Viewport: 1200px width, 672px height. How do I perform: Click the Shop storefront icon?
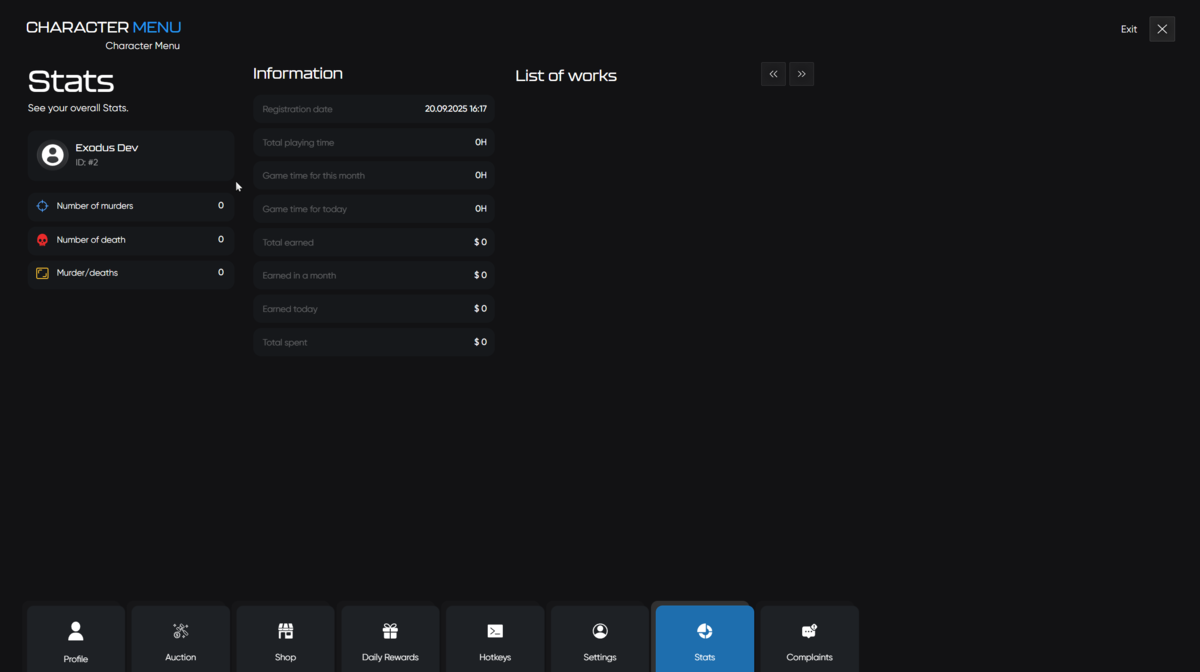pos(286,631)
